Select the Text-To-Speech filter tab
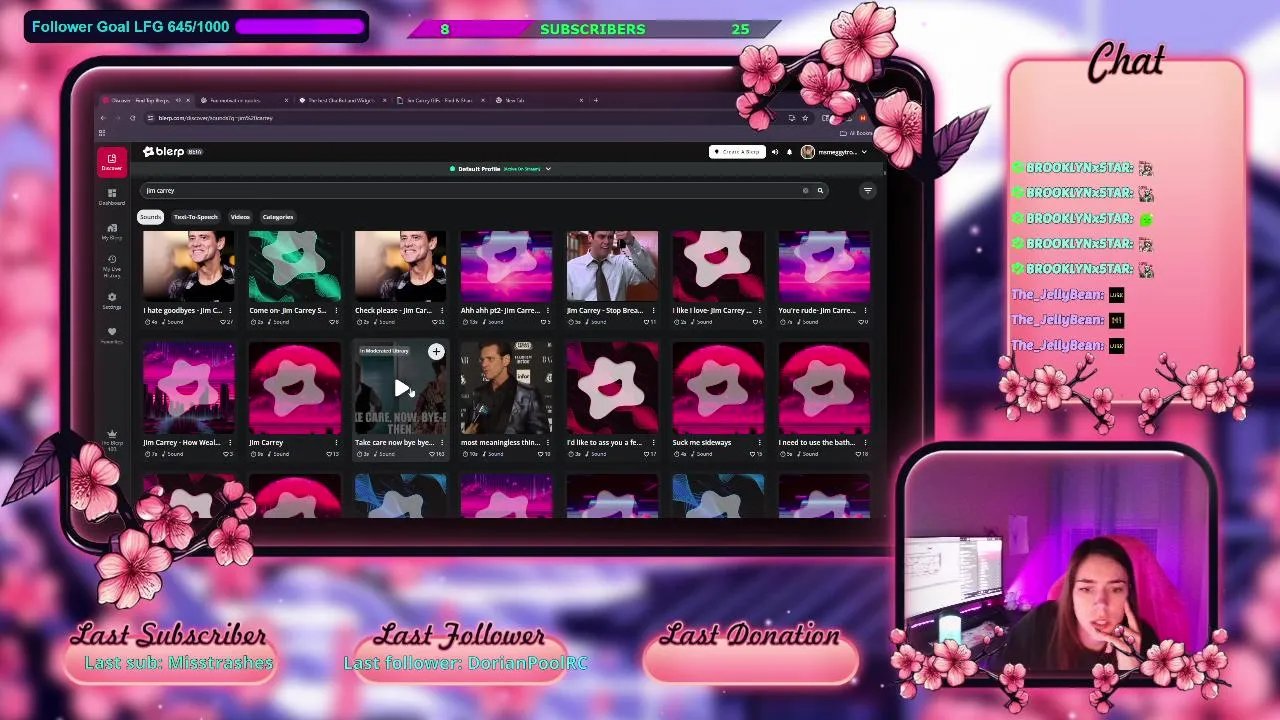The width and height of the screenshot is (1280, 720). tap(195, 217)
